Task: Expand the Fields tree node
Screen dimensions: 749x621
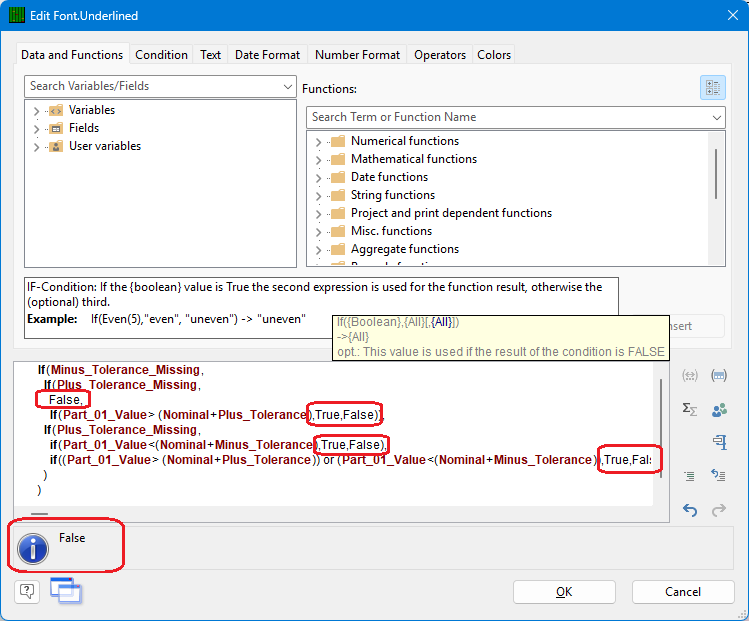Action: pos(36,128)
